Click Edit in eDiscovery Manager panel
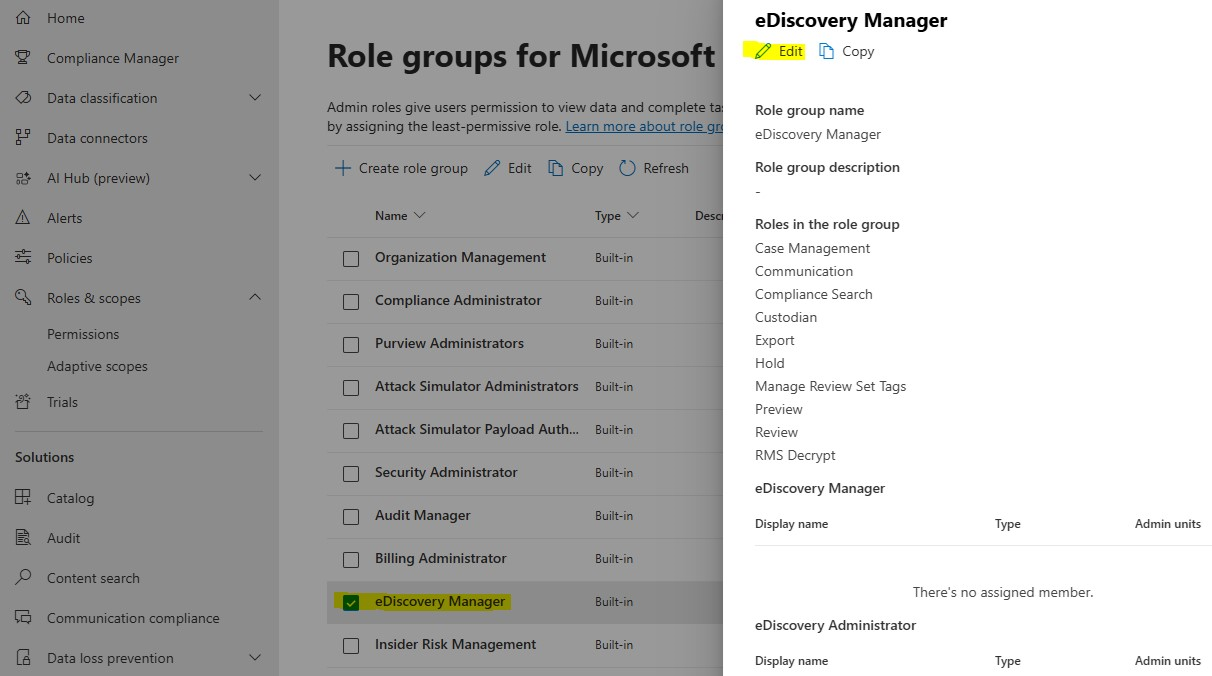 pos(779,51)
